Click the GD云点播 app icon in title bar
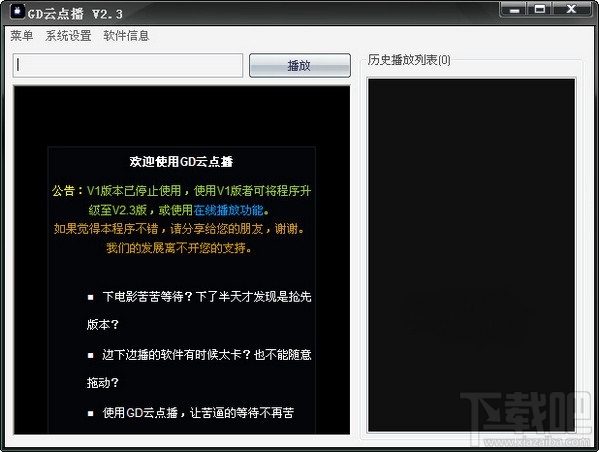 pos(17,11)
